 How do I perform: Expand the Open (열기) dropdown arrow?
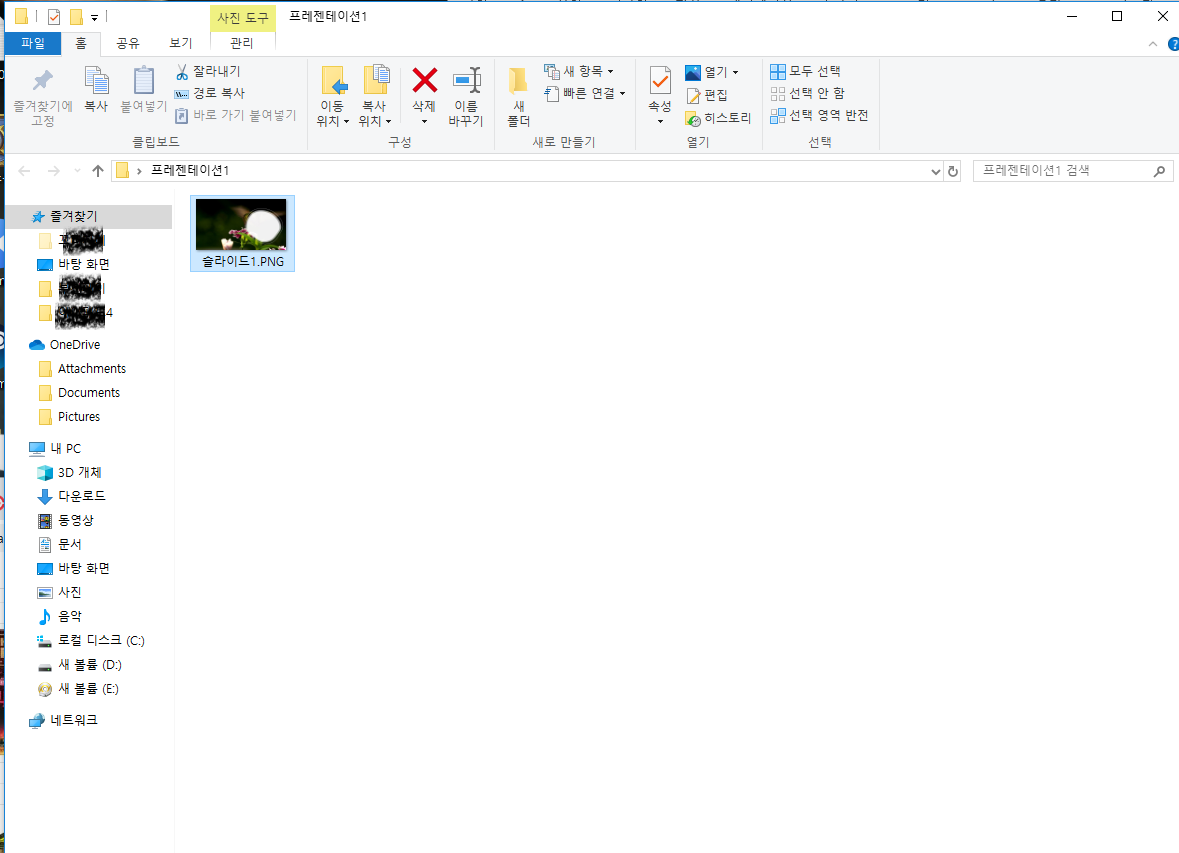point(735,72)
